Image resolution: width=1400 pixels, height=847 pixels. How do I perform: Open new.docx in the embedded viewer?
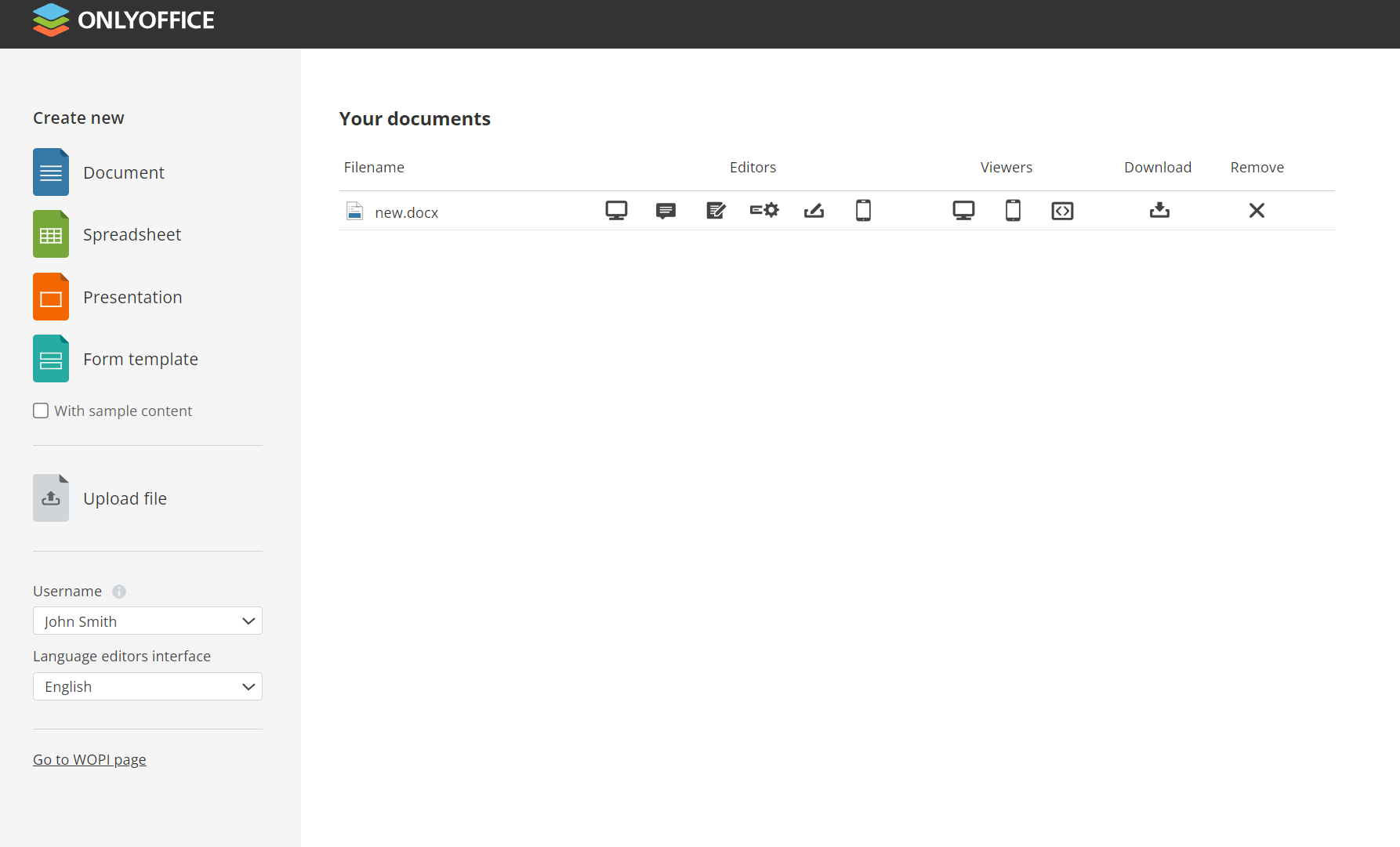(1062, 210)
